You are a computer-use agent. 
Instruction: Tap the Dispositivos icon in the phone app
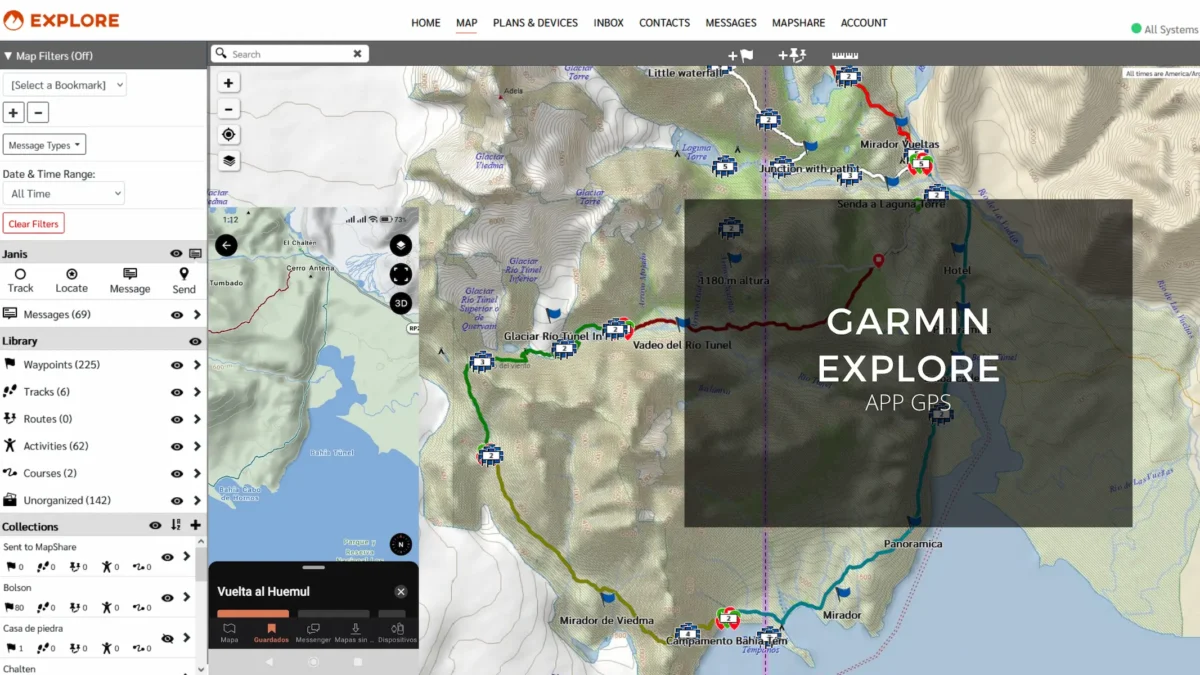point(397,633)
